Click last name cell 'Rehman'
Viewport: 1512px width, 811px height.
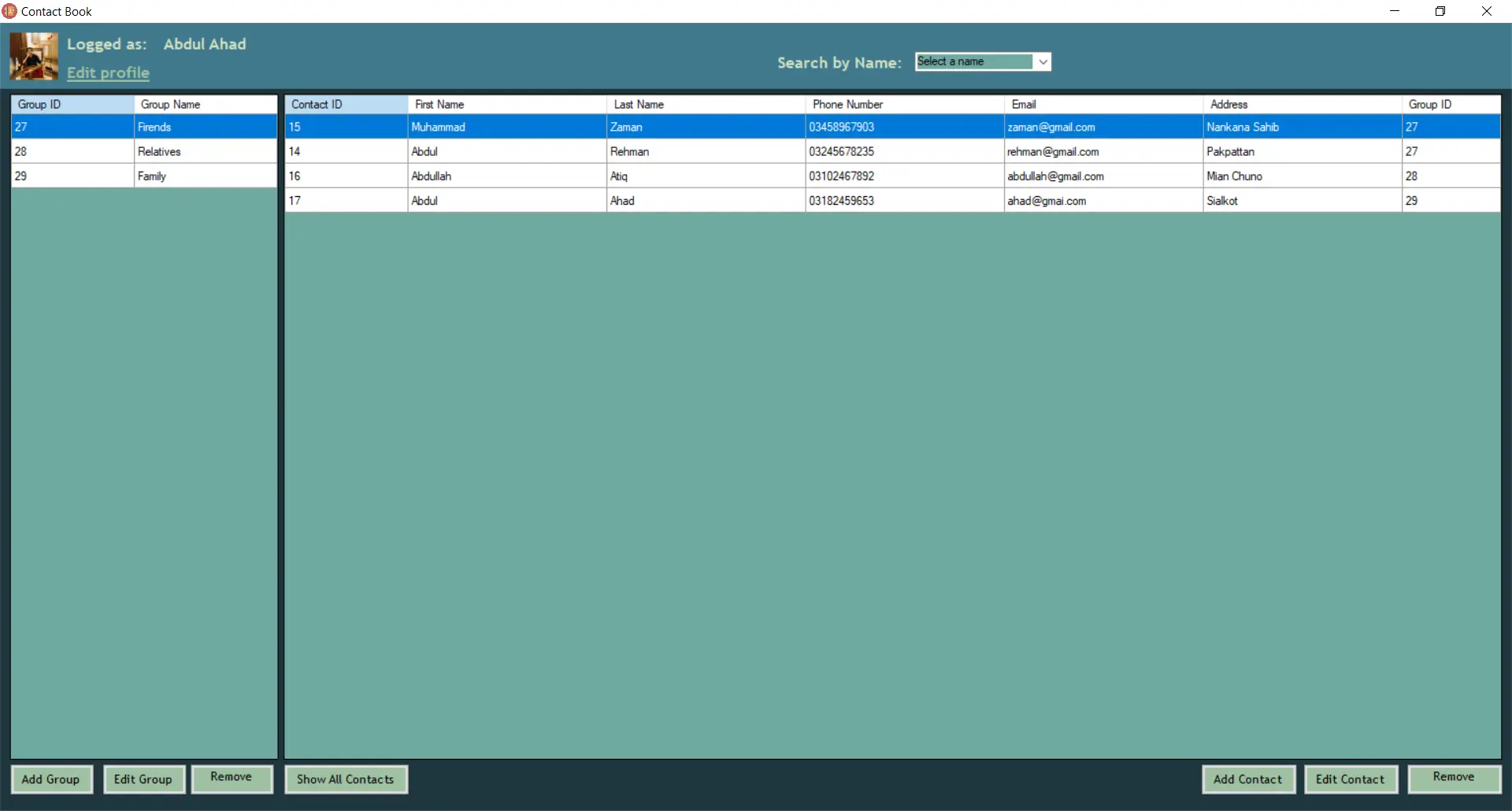[x=706, y=152]
